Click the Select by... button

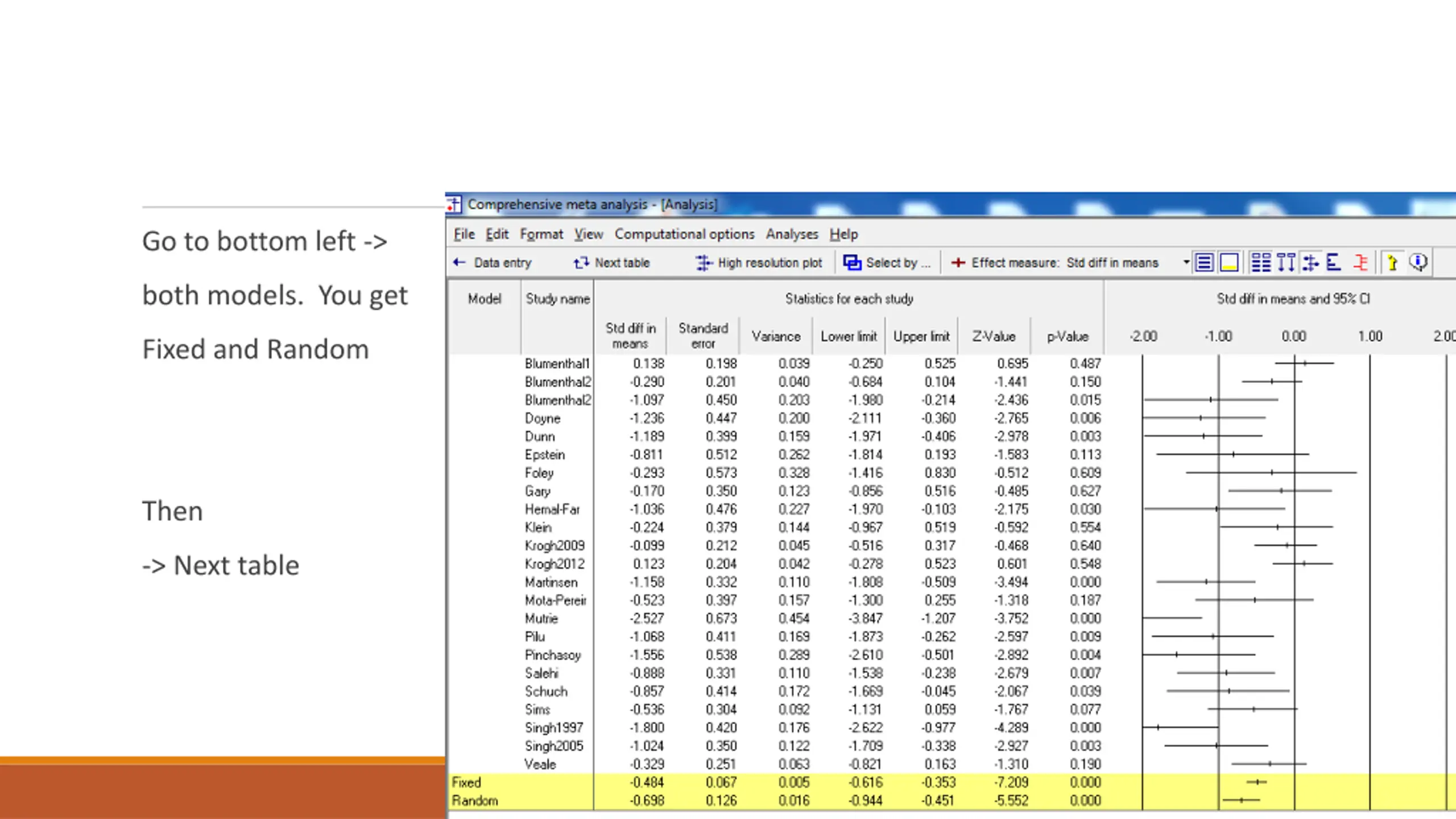pyautogui.click(x=886, y=263)
